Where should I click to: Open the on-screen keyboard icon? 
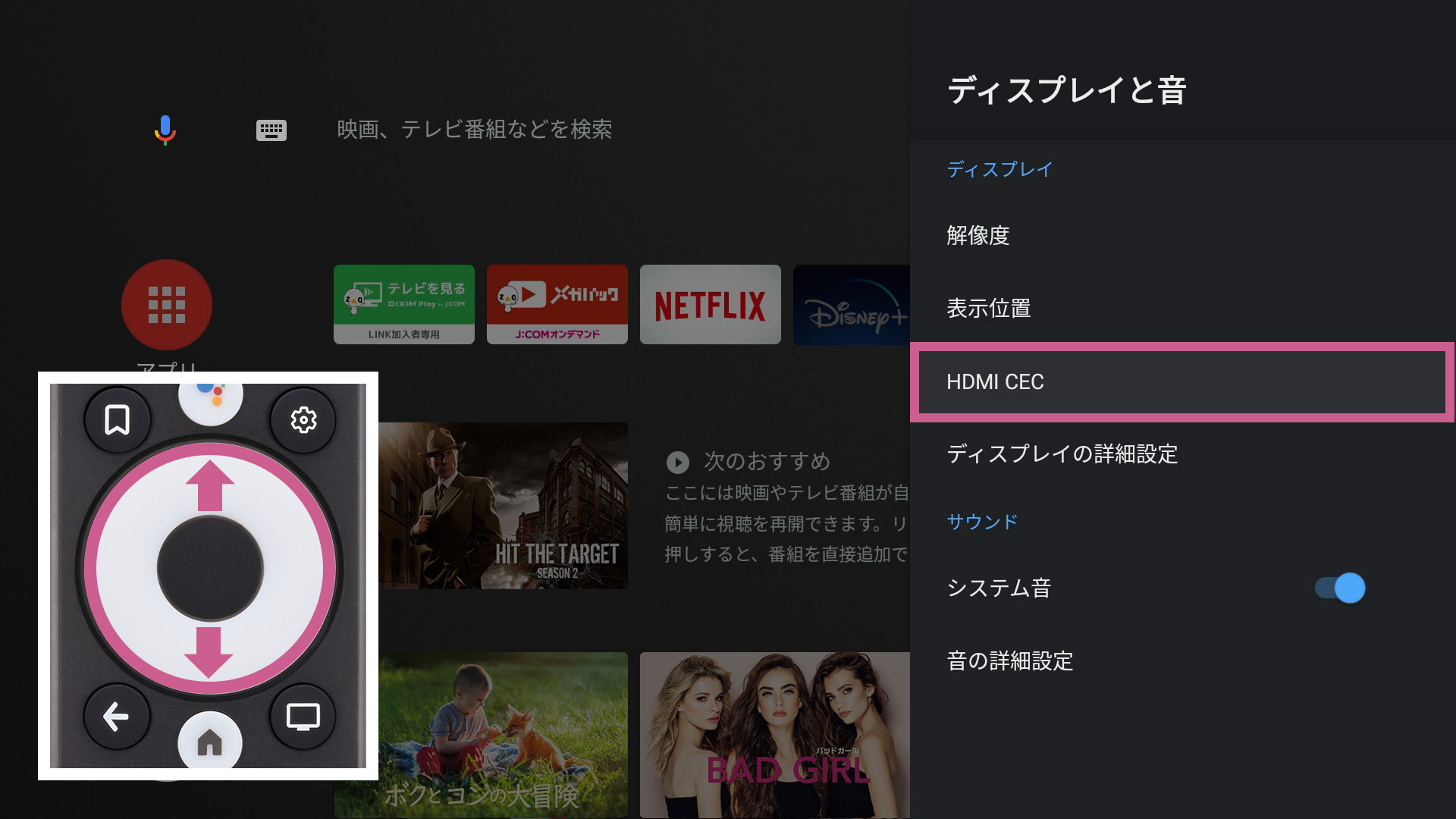[x=271, y=130]
